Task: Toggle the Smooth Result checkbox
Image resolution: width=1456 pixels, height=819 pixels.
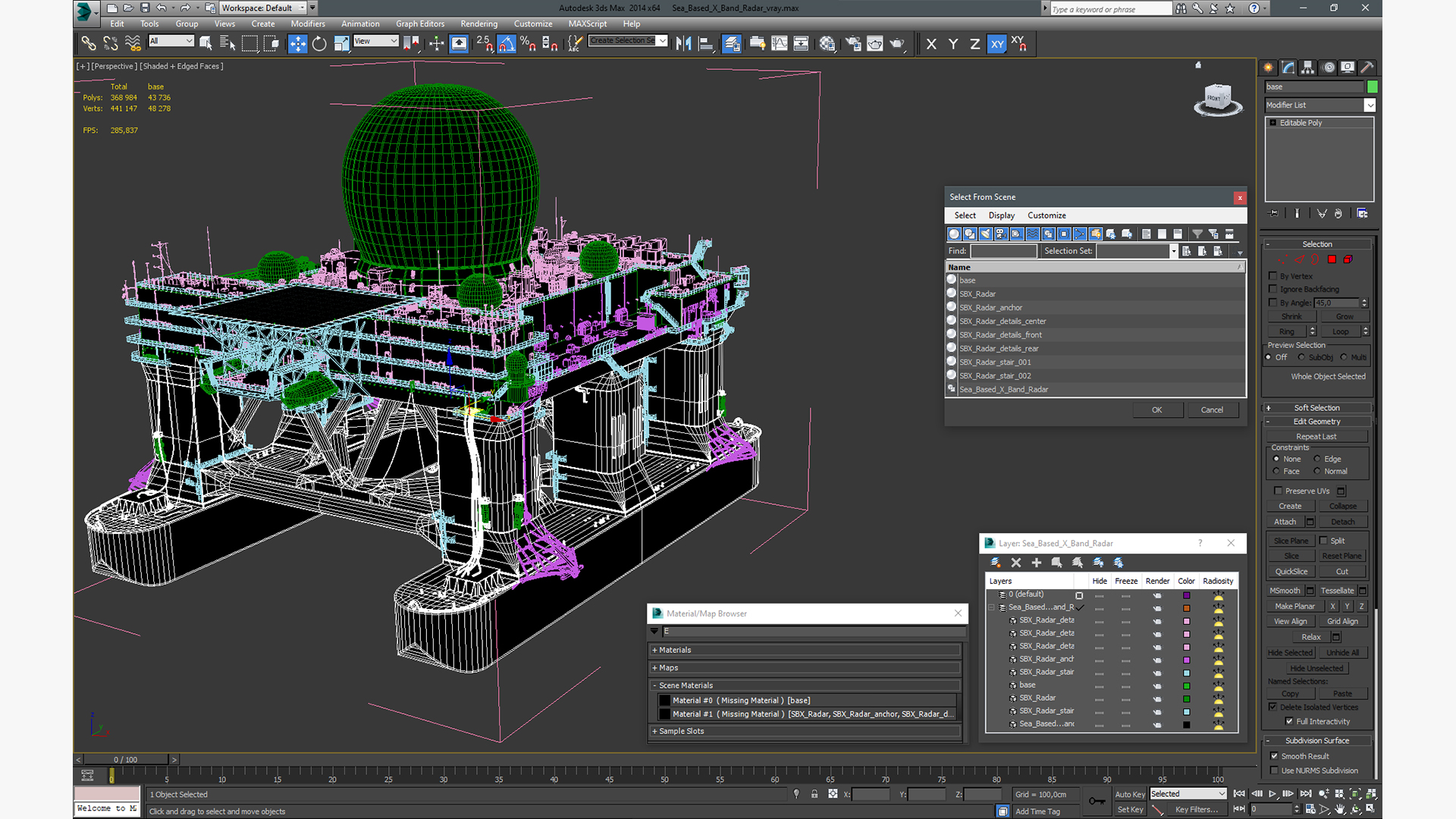Action: click(1274, 756)
